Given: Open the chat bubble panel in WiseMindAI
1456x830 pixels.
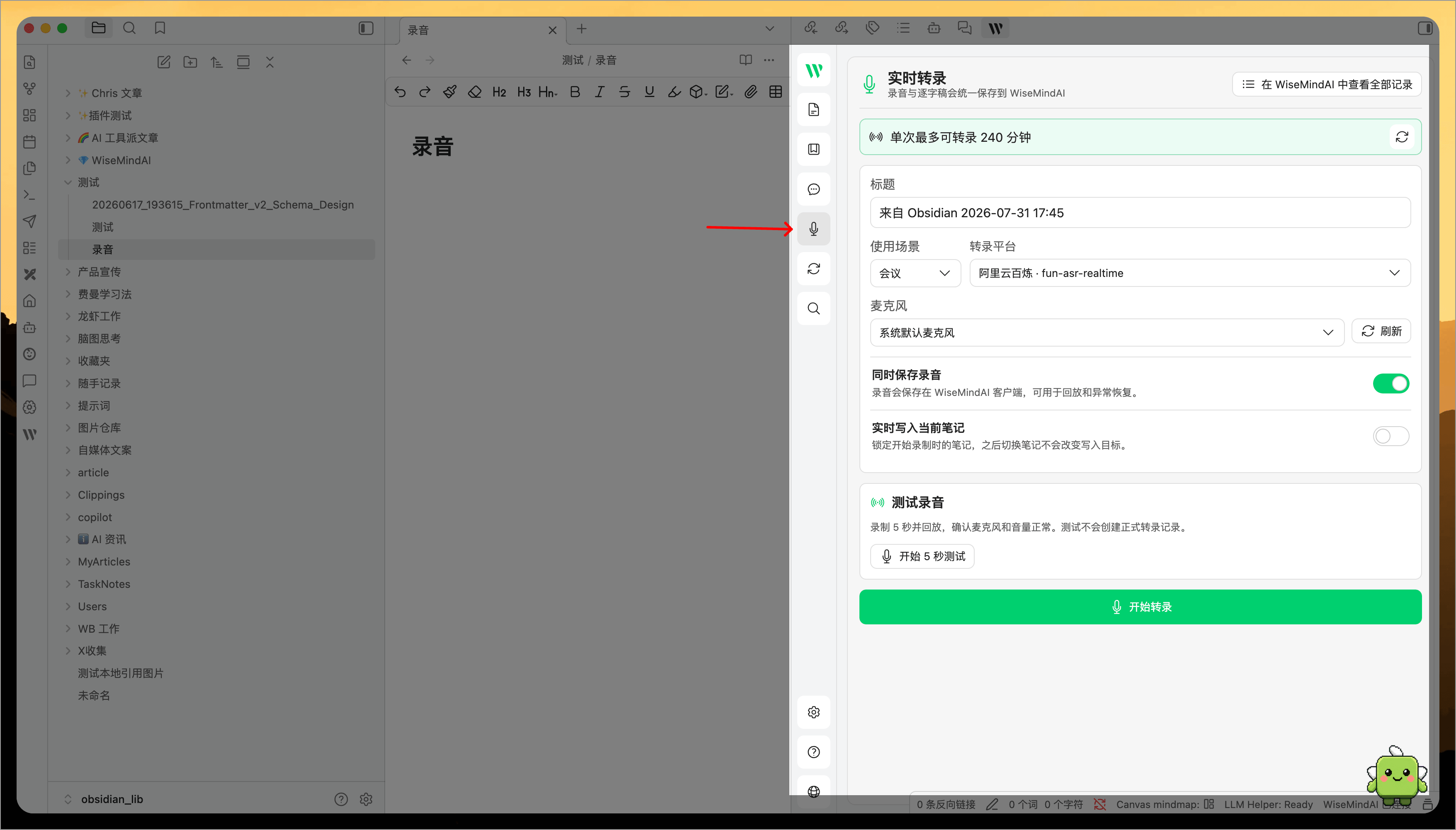Looking at the screenshot, I should click(x=814, y=189).
